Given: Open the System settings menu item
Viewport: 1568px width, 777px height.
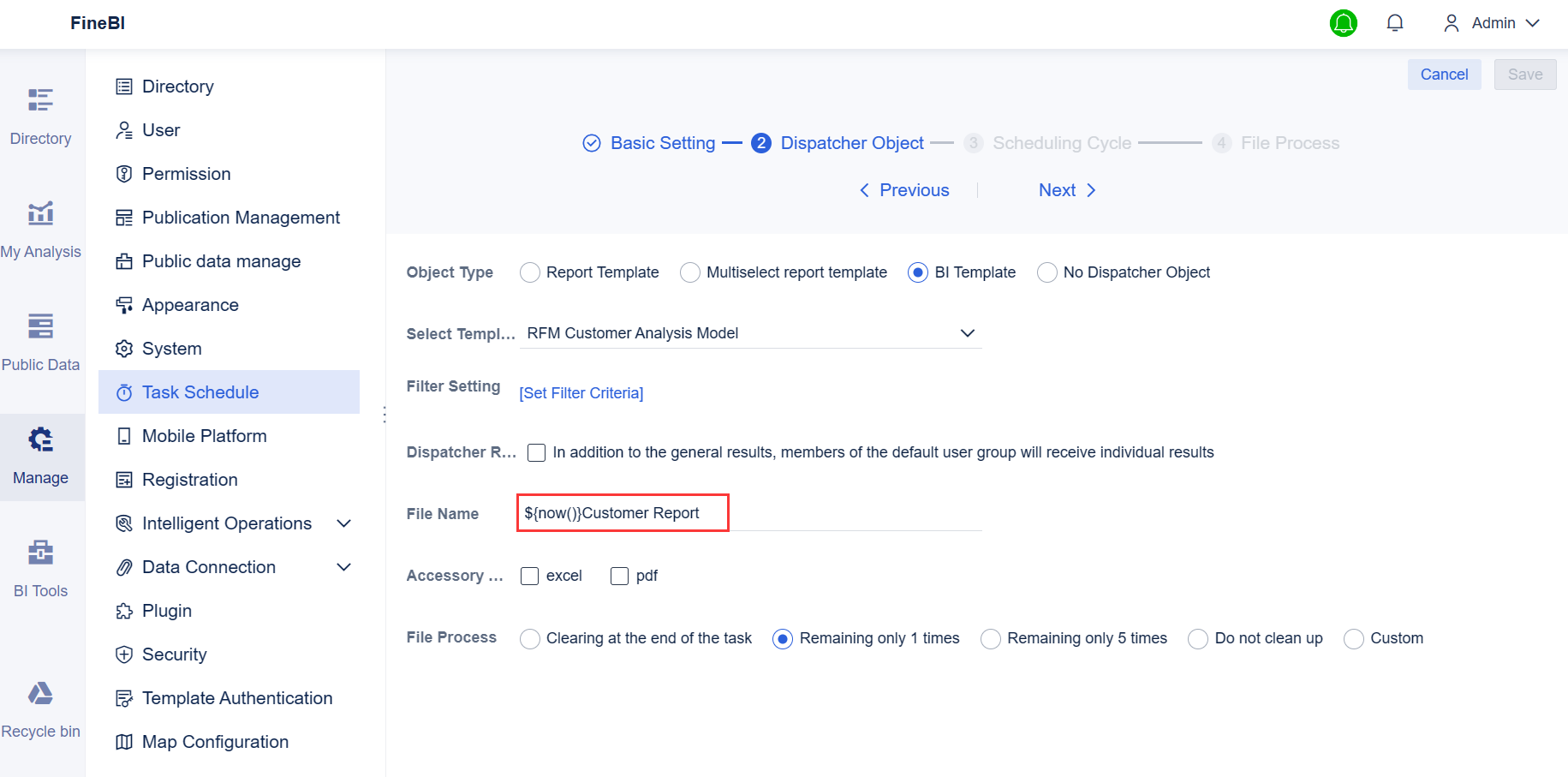Looking at the screenshot, I should click(x=170, y=348).
